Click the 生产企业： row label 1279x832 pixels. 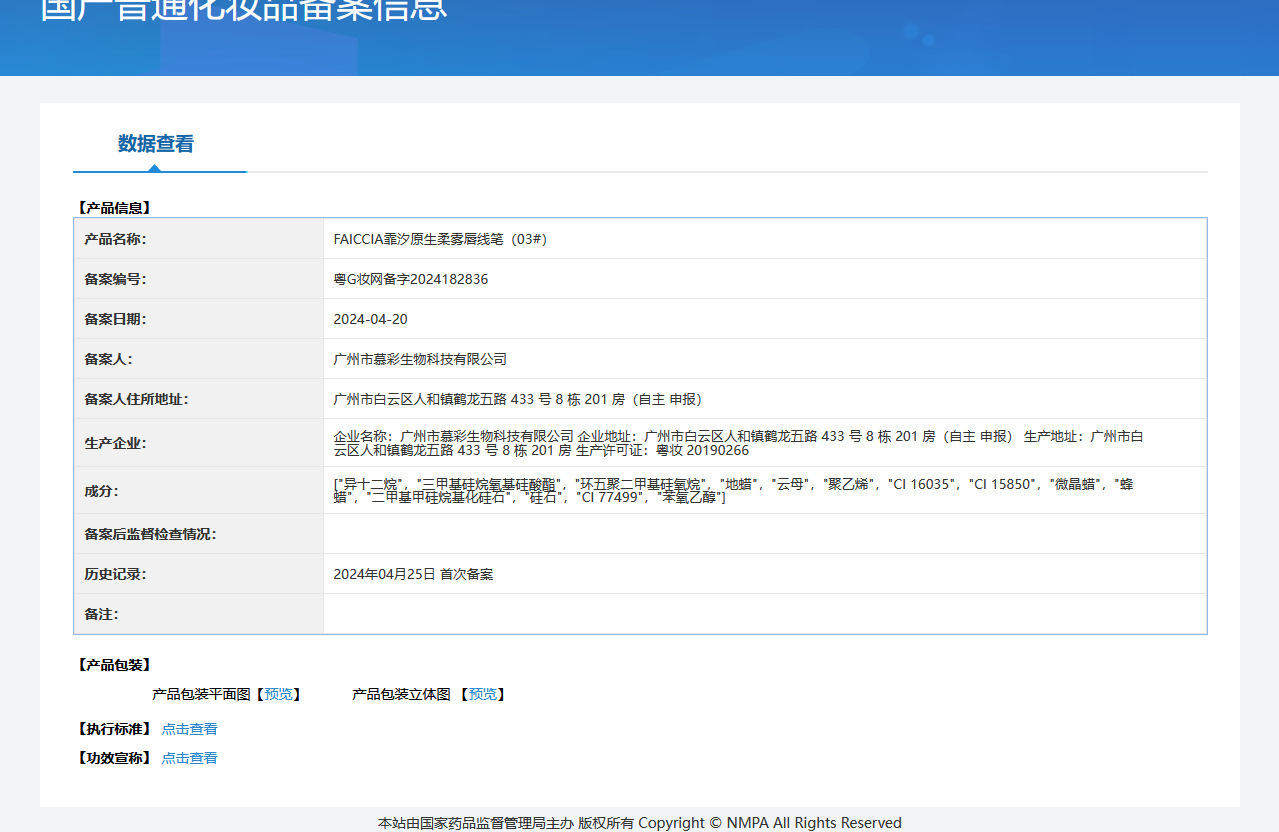click(115, 443)
